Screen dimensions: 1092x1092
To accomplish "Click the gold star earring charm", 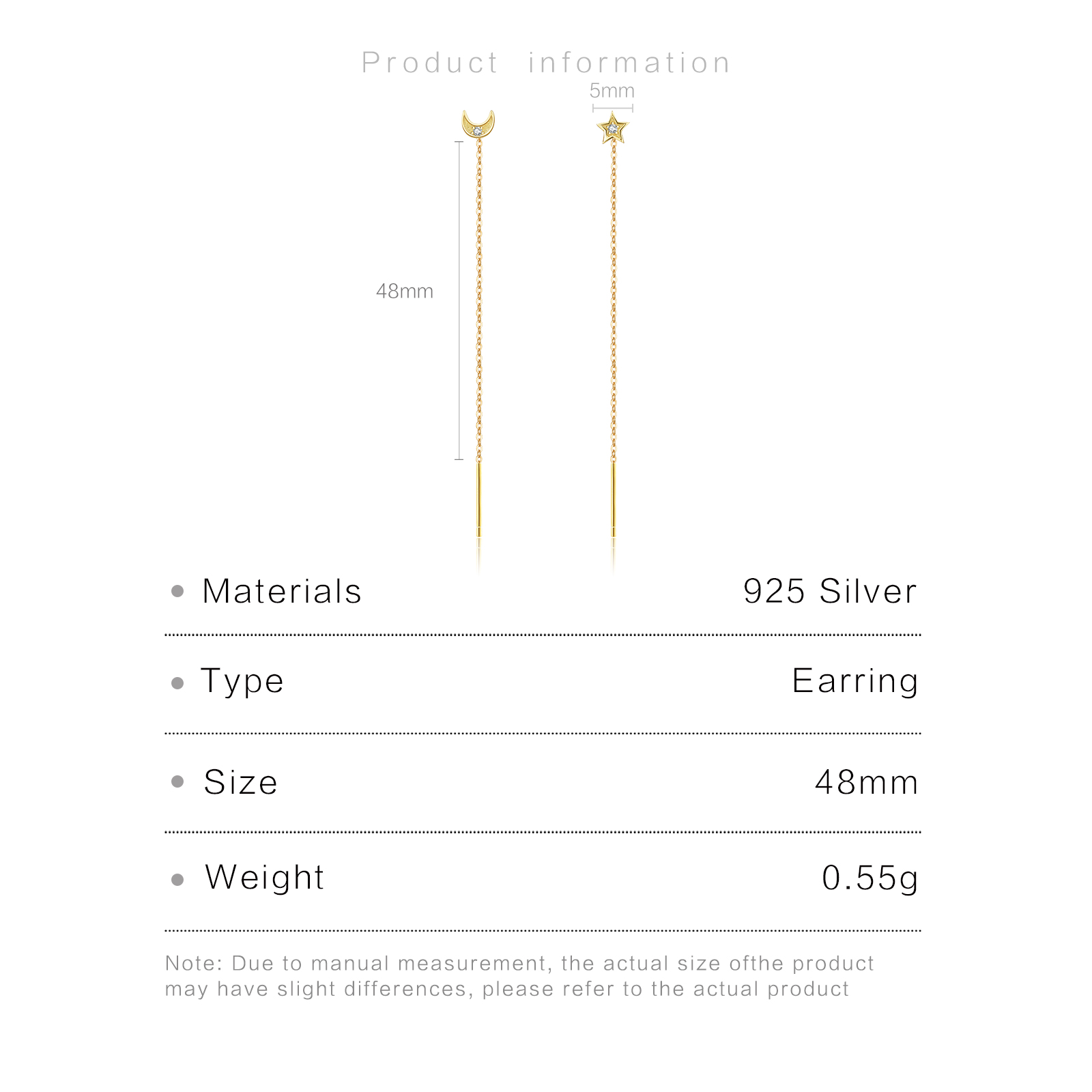I will pos(612,129).
